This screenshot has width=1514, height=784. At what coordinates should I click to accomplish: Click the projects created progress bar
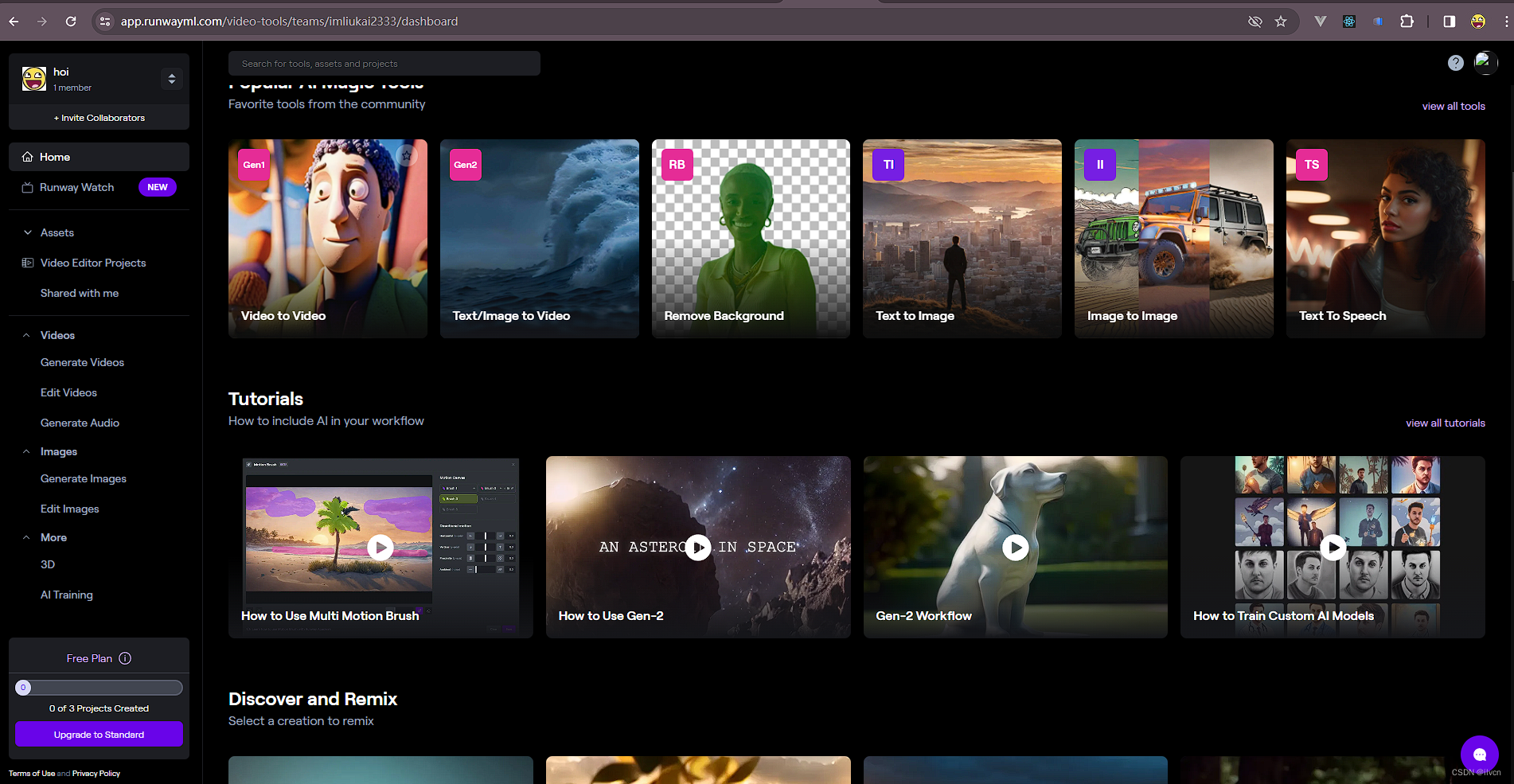[x=99, y=687]
